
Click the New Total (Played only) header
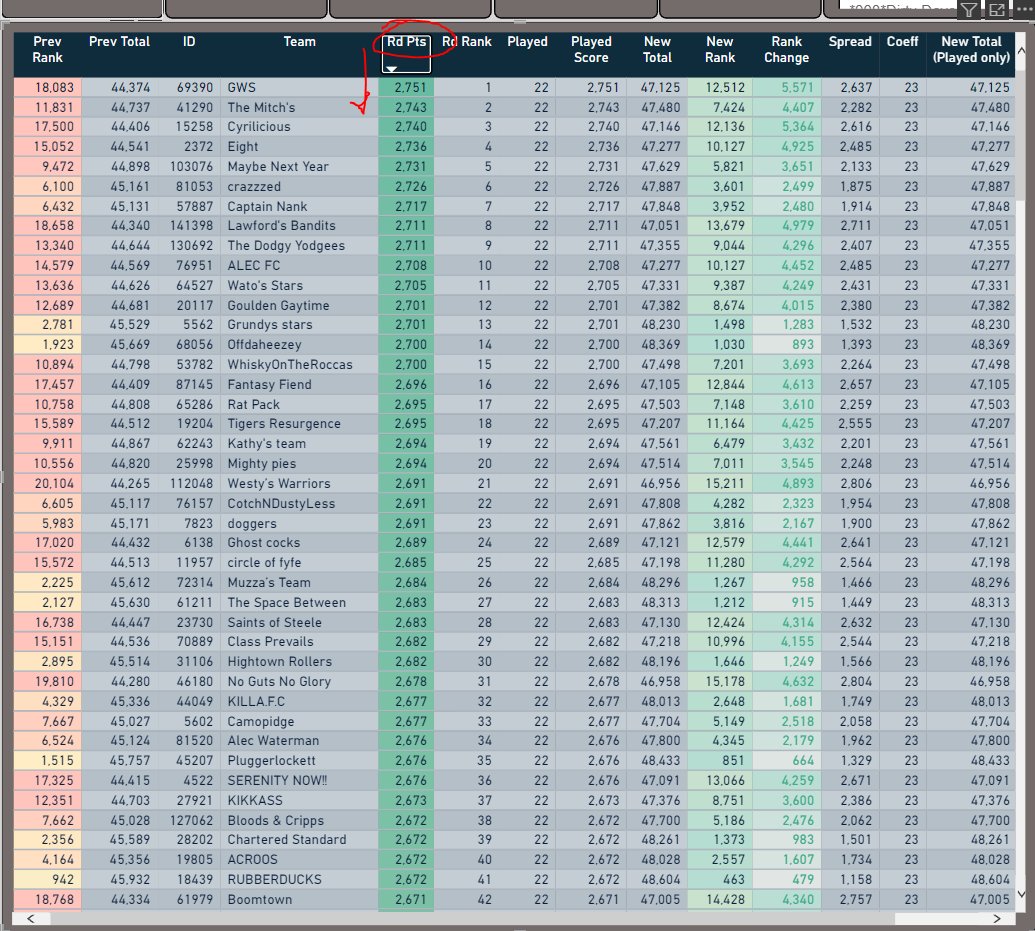971,48
